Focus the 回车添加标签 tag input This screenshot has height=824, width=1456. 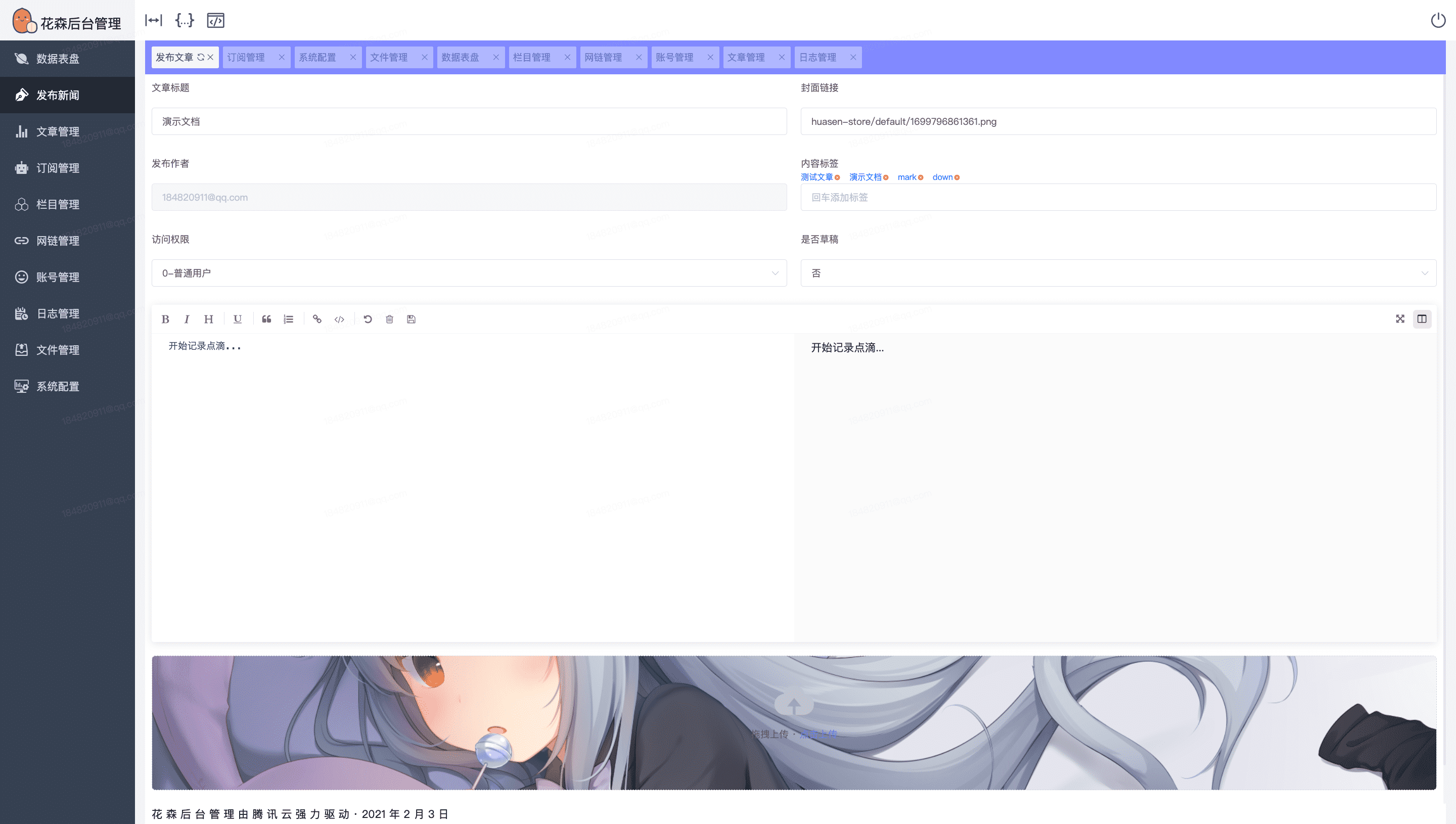point(1118,197)
